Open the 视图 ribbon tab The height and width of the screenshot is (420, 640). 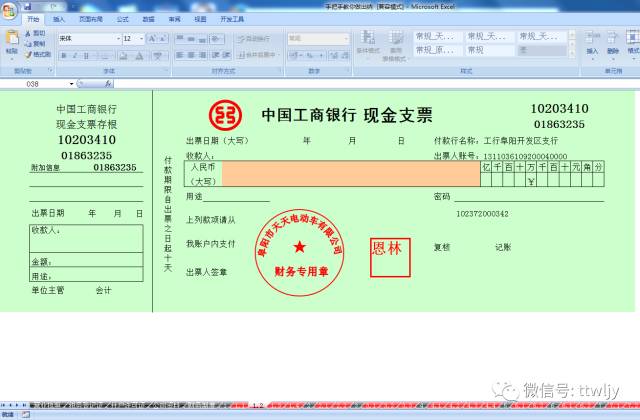pos(200,19)
